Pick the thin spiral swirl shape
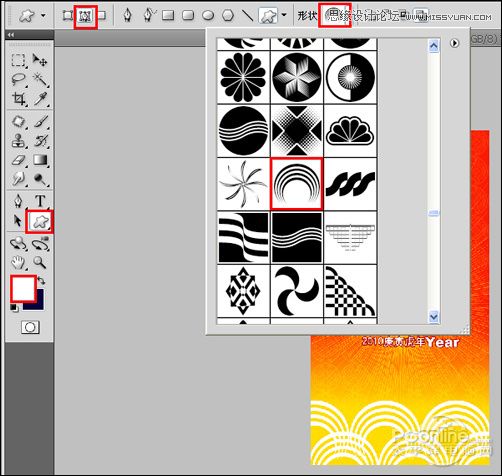Image resolution: width=502 pixels, height=476 pixels. 243,184
